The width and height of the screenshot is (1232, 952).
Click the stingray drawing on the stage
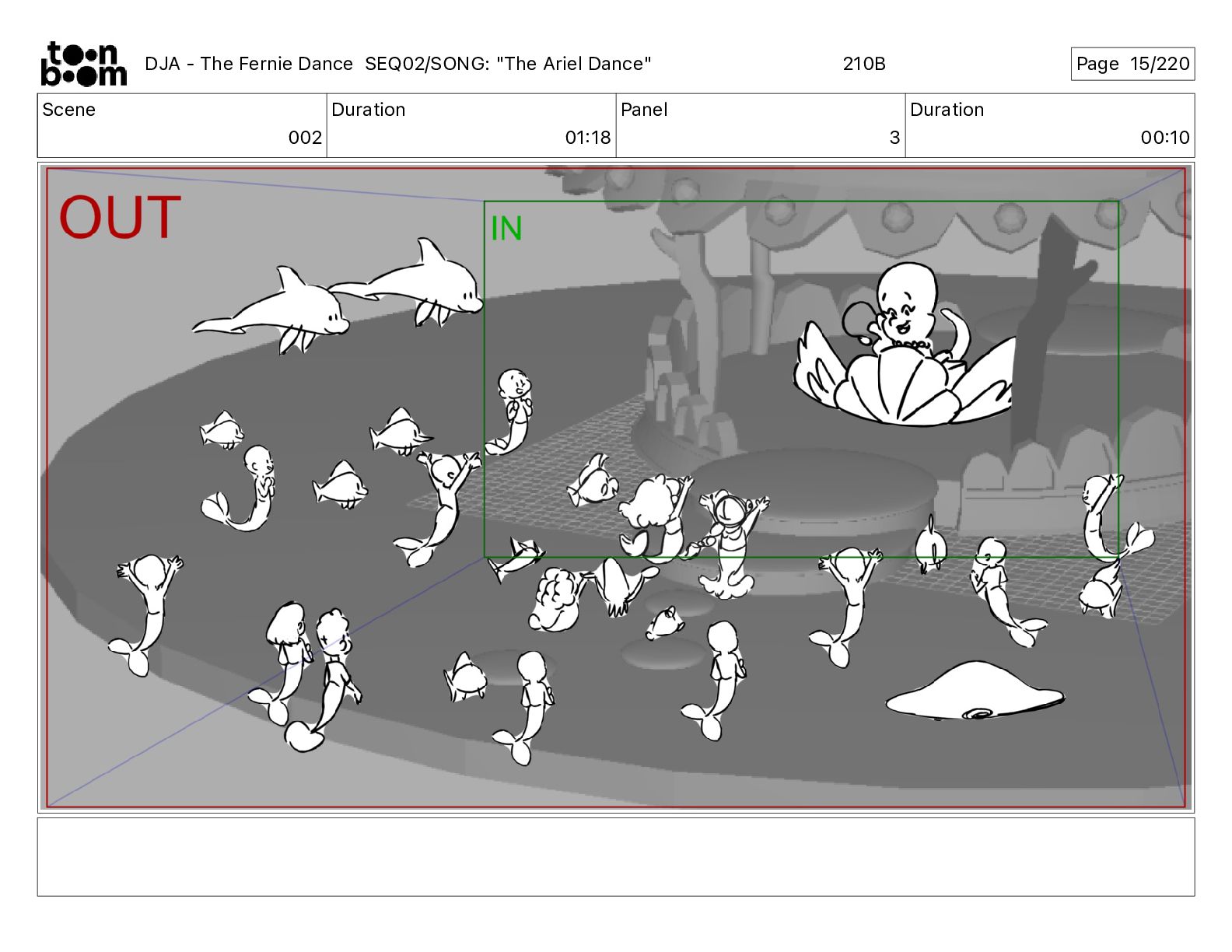tap(975, 691)
